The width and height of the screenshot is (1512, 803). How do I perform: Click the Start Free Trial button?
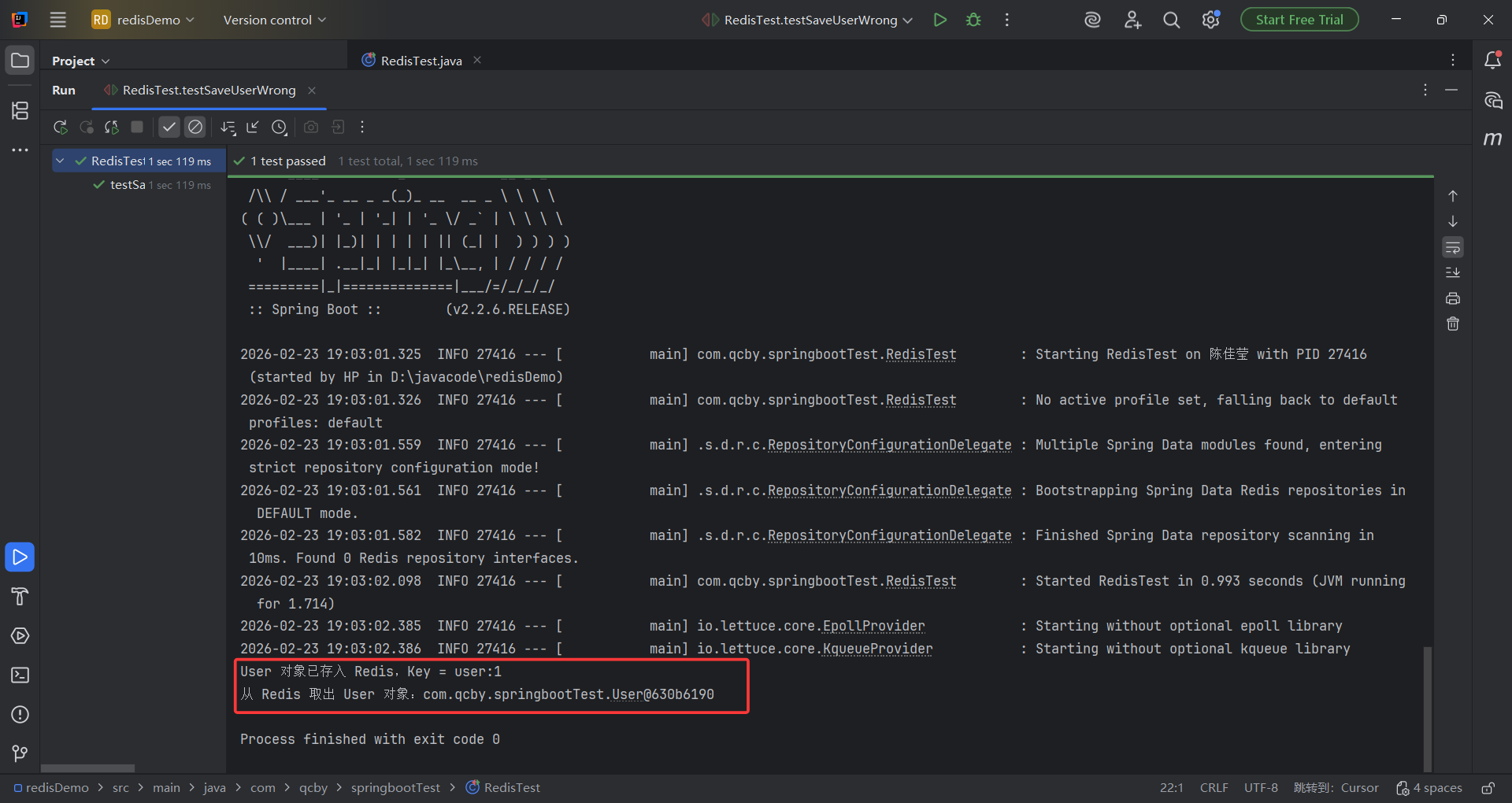(1299, 20)
